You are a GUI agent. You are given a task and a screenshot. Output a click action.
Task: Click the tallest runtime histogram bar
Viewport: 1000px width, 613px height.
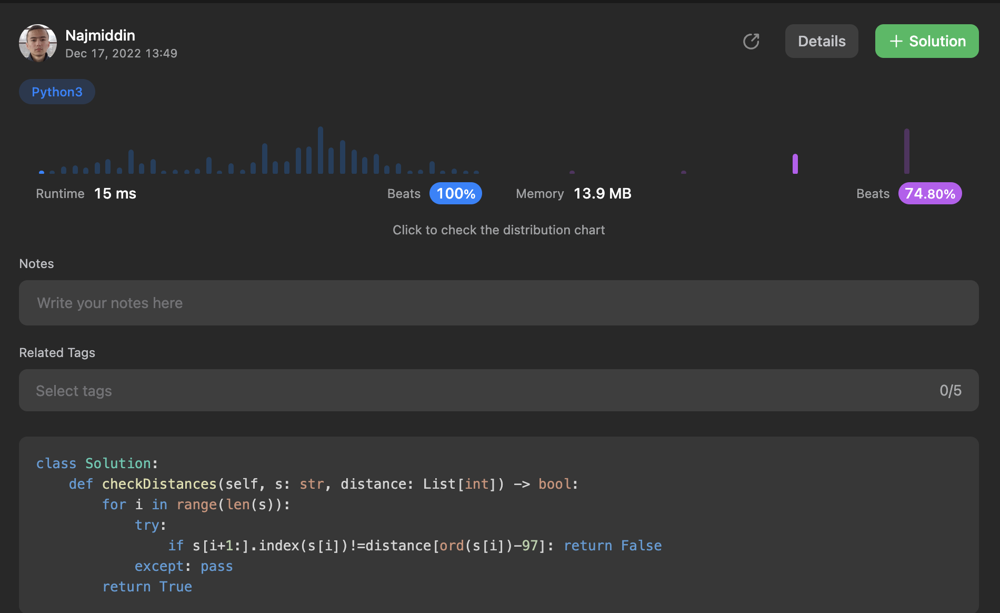tap(320, 145)
